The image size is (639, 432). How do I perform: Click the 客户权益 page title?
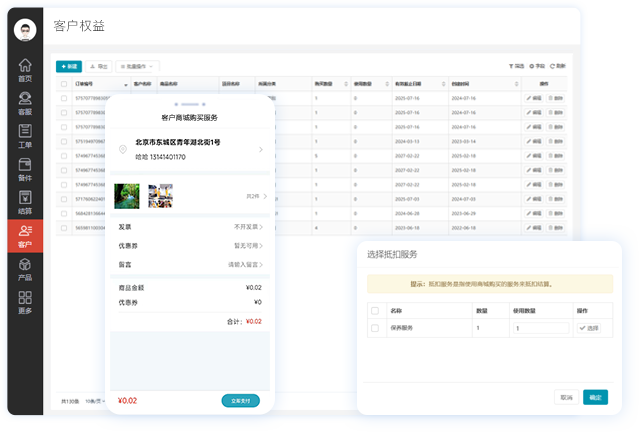[79, 26]
